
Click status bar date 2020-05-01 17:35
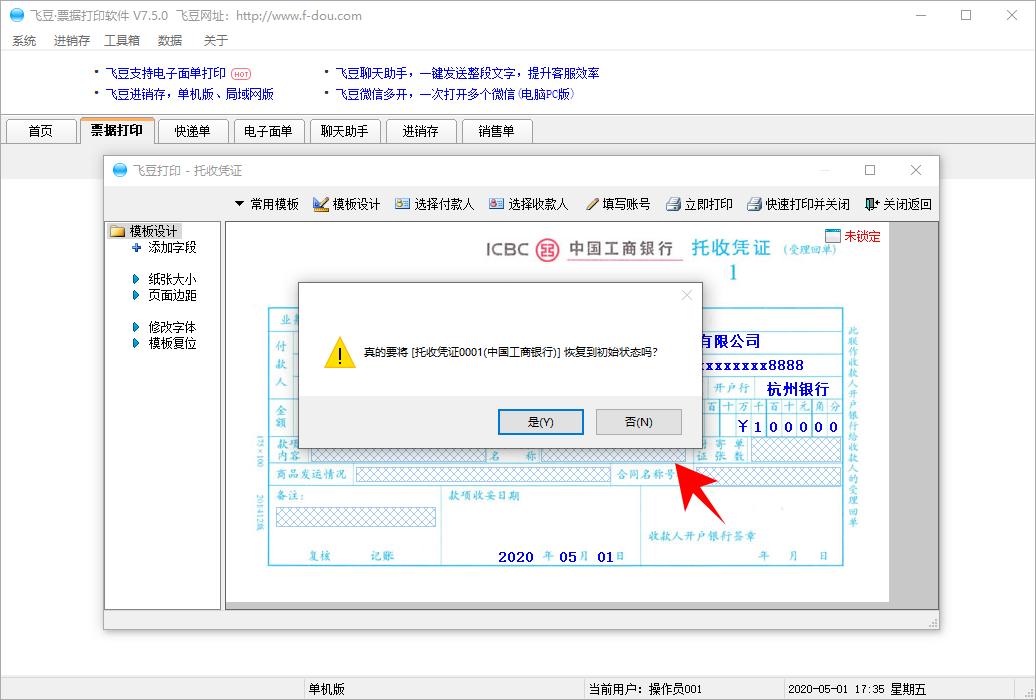point(836,689)
